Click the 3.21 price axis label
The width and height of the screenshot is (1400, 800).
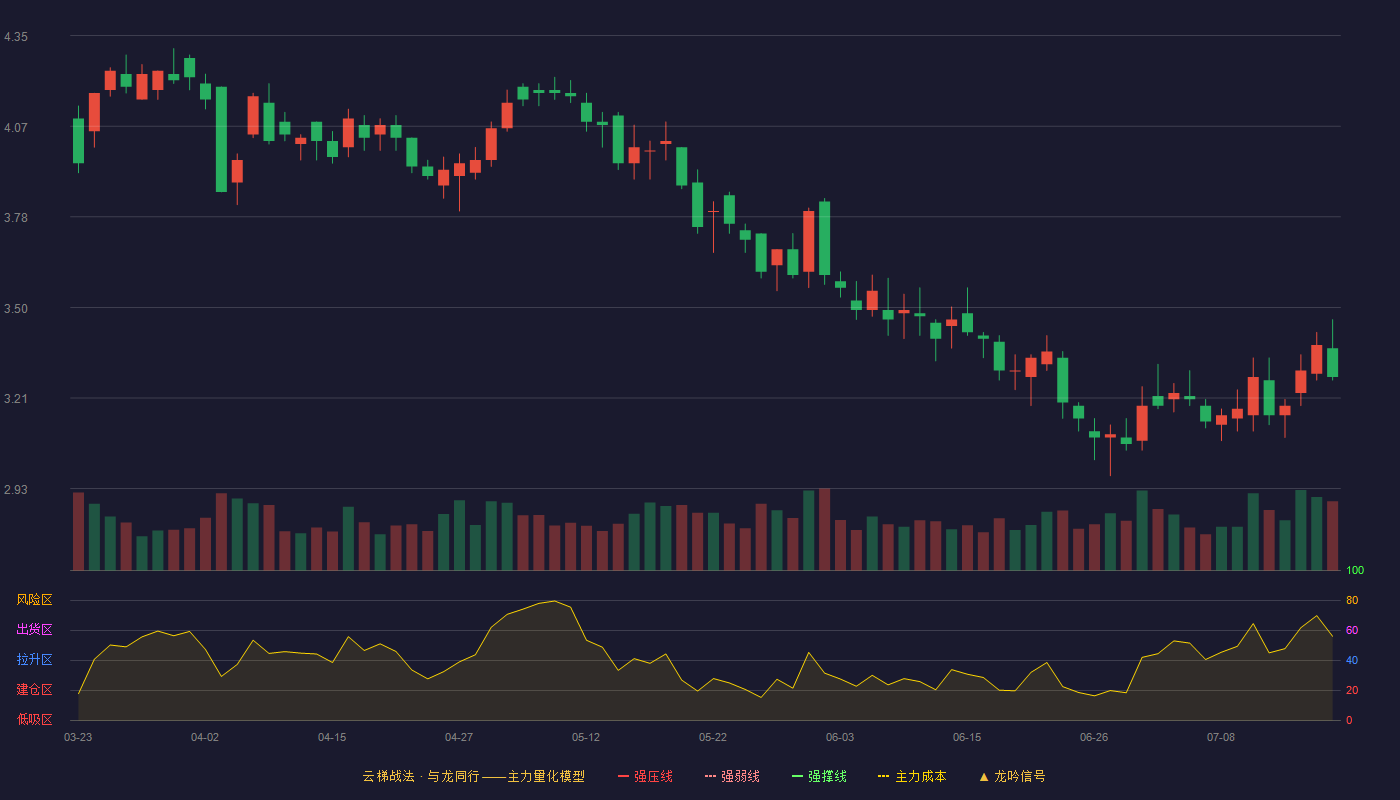click(16, 399)
